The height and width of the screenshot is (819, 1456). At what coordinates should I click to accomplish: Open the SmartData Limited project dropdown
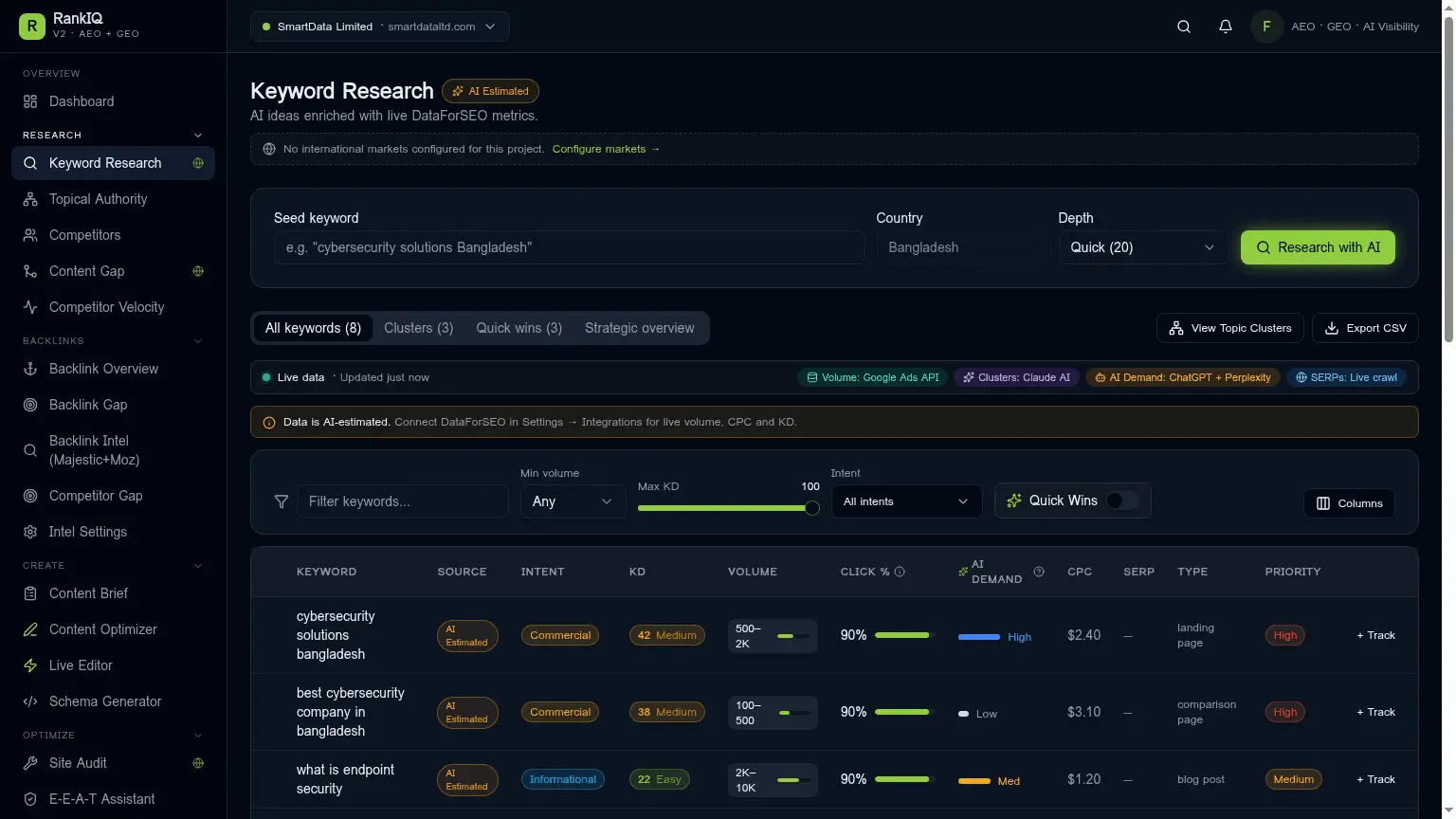(380, 27)
